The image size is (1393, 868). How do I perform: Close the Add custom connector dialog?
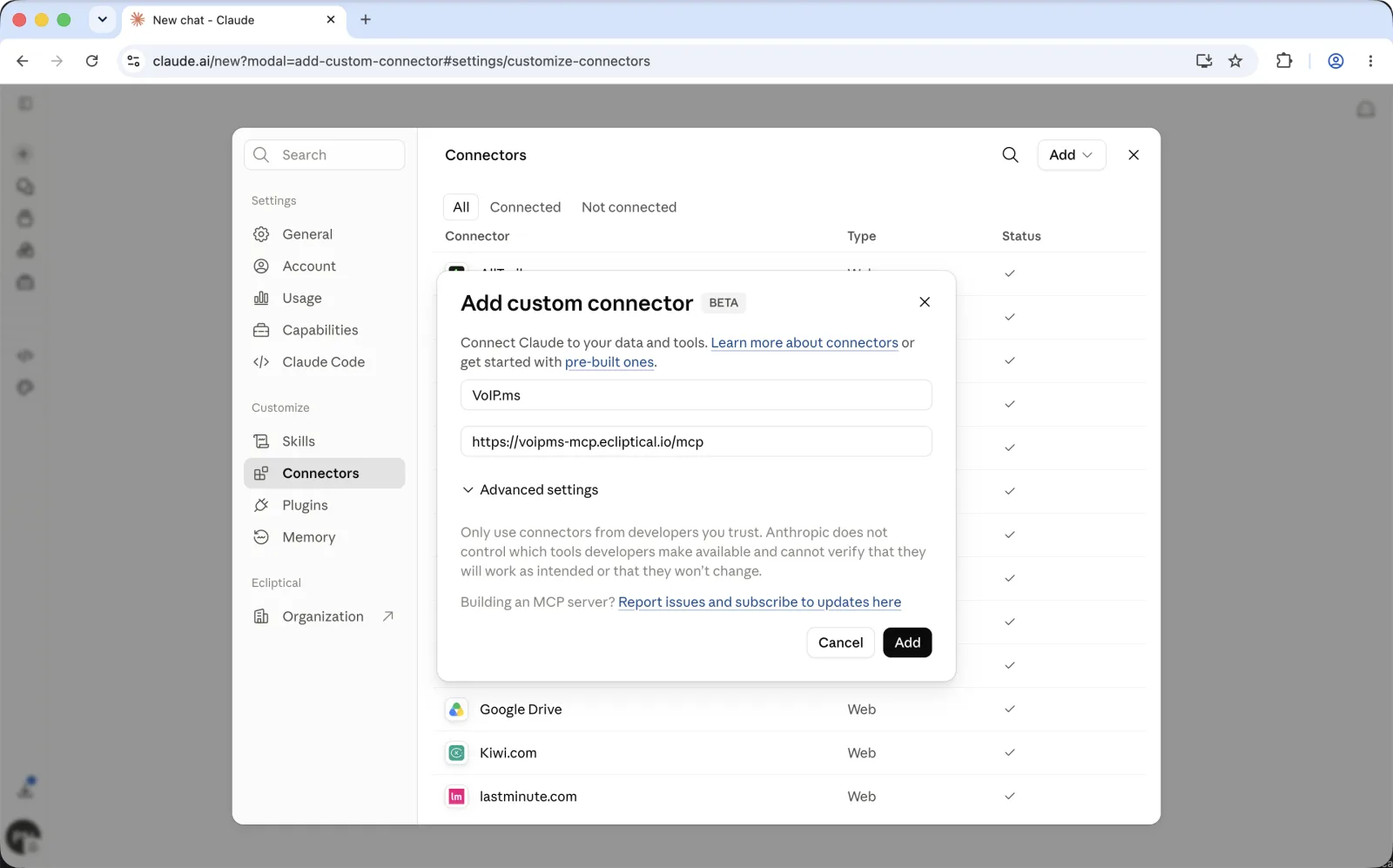925,302
